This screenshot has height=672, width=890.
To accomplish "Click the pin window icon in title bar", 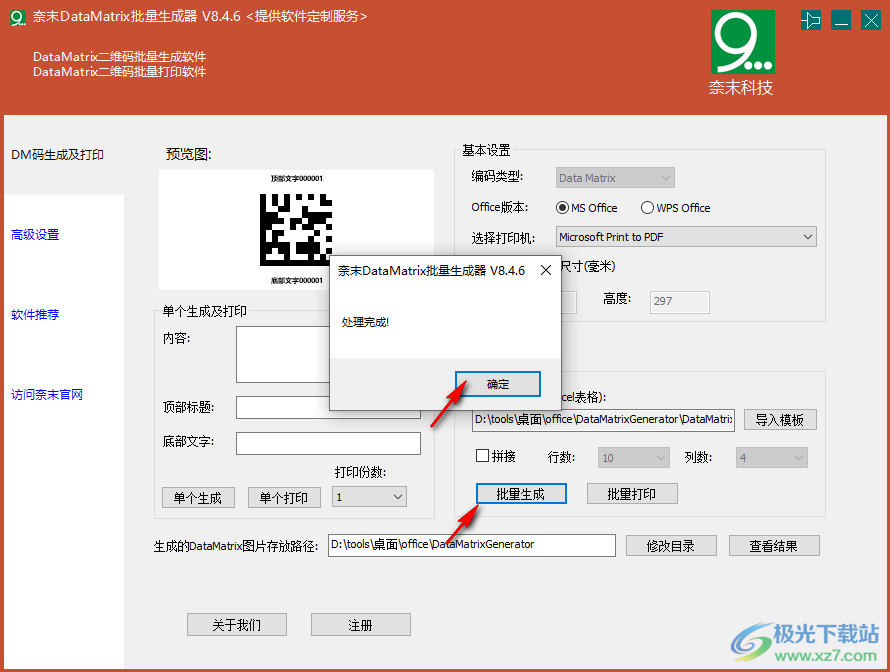I will tap(811, 20).
